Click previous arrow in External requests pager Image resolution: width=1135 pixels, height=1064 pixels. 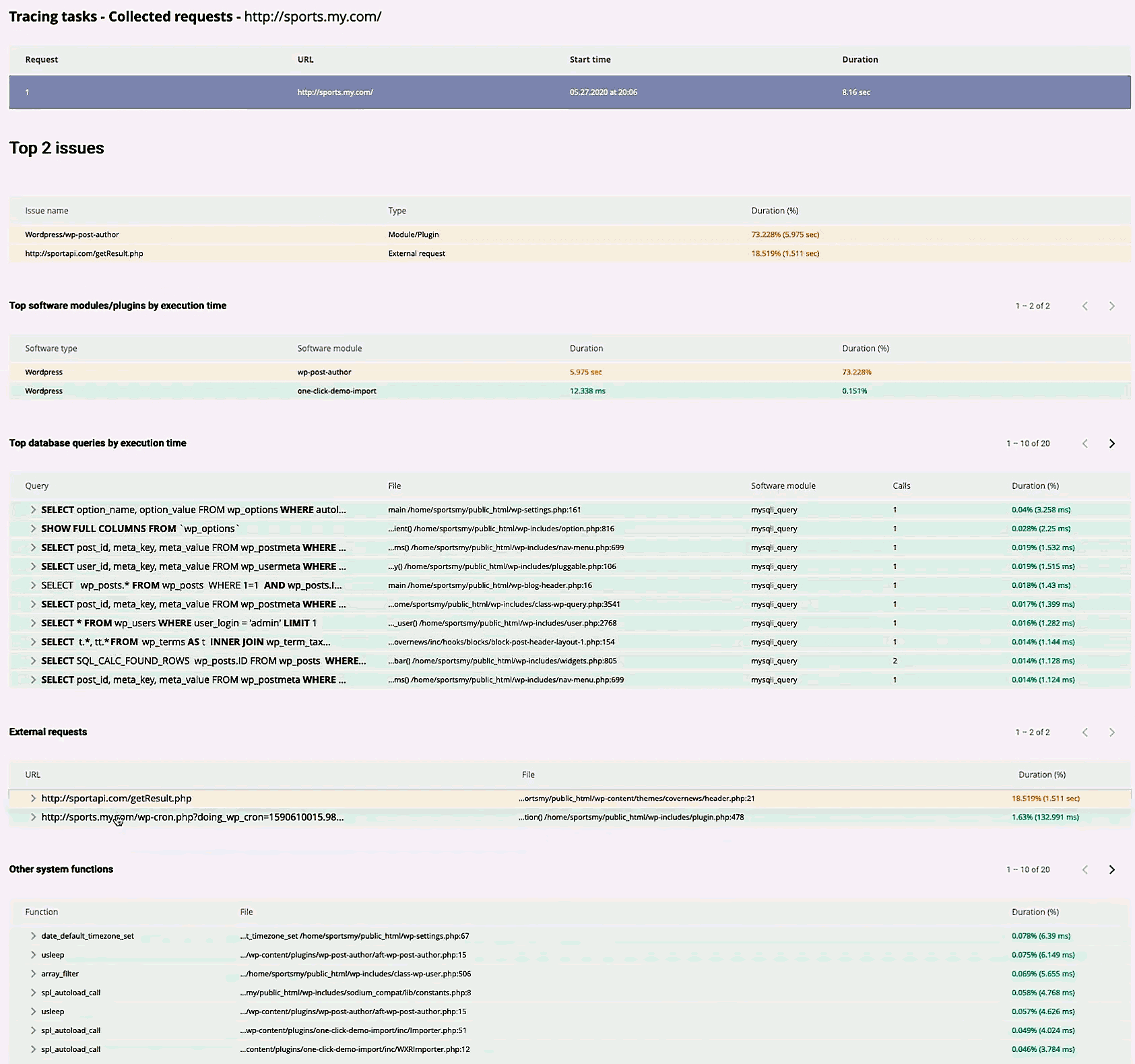tap(1085, 731)
